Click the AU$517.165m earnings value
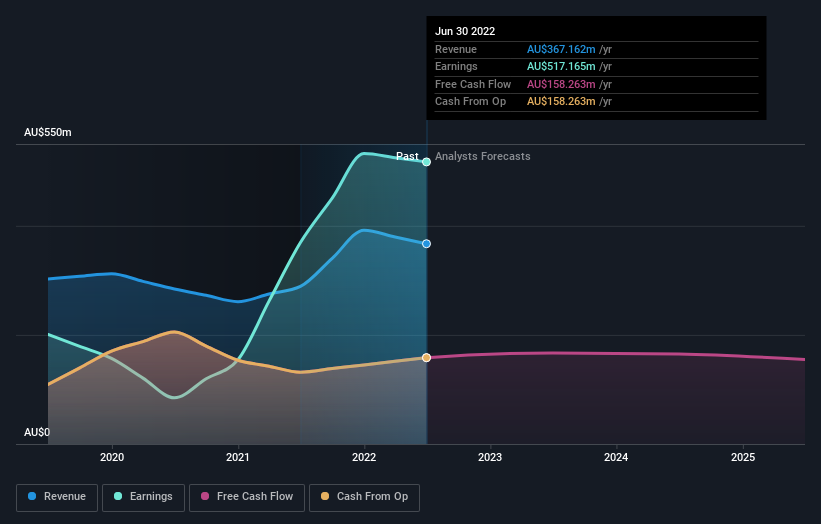 561,66
